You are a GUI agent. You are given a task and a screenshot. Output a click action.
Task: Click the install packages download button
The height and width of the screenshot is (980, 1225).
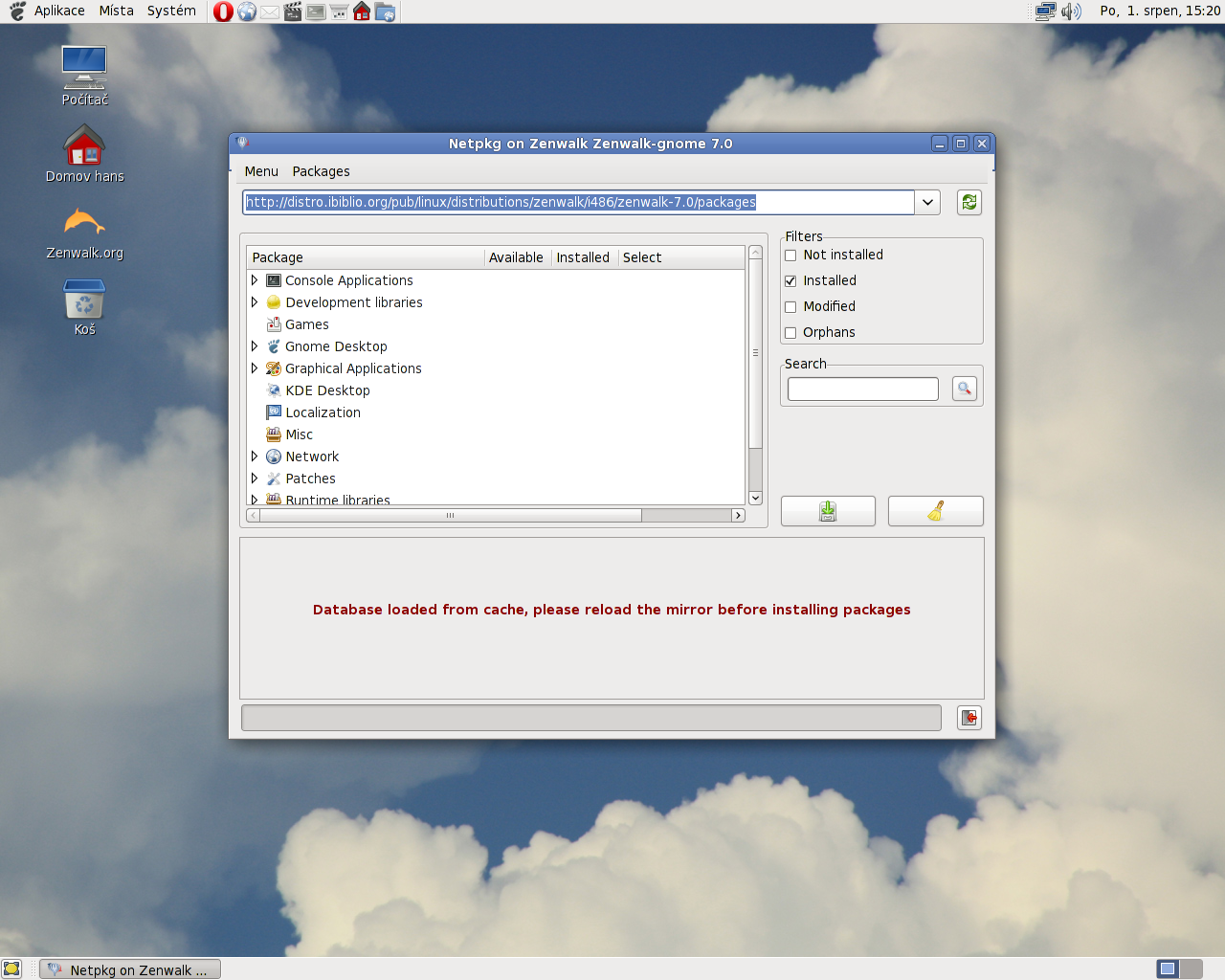click(828, 511)
